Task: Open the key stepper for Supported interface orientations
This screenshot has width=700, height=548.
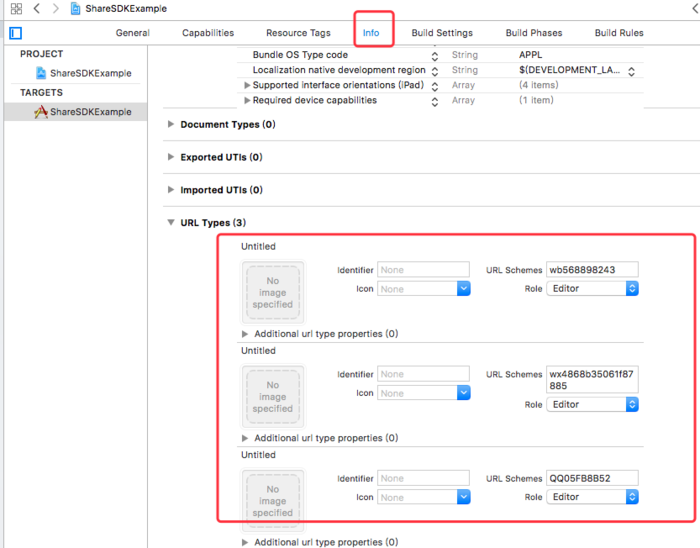Action: click(435, 87)
